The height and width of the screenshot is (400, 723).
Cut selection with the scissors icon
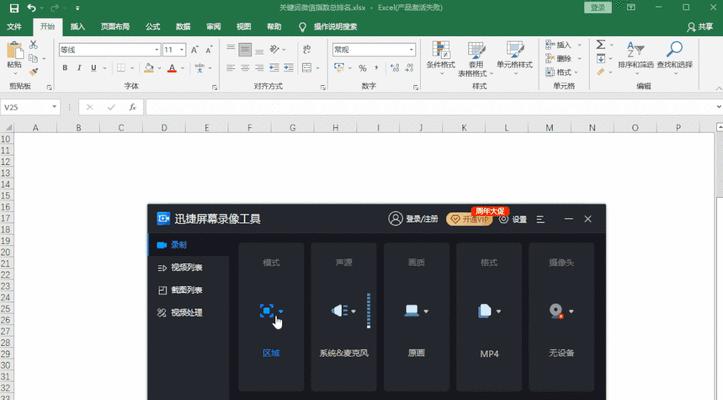point(33,45)
